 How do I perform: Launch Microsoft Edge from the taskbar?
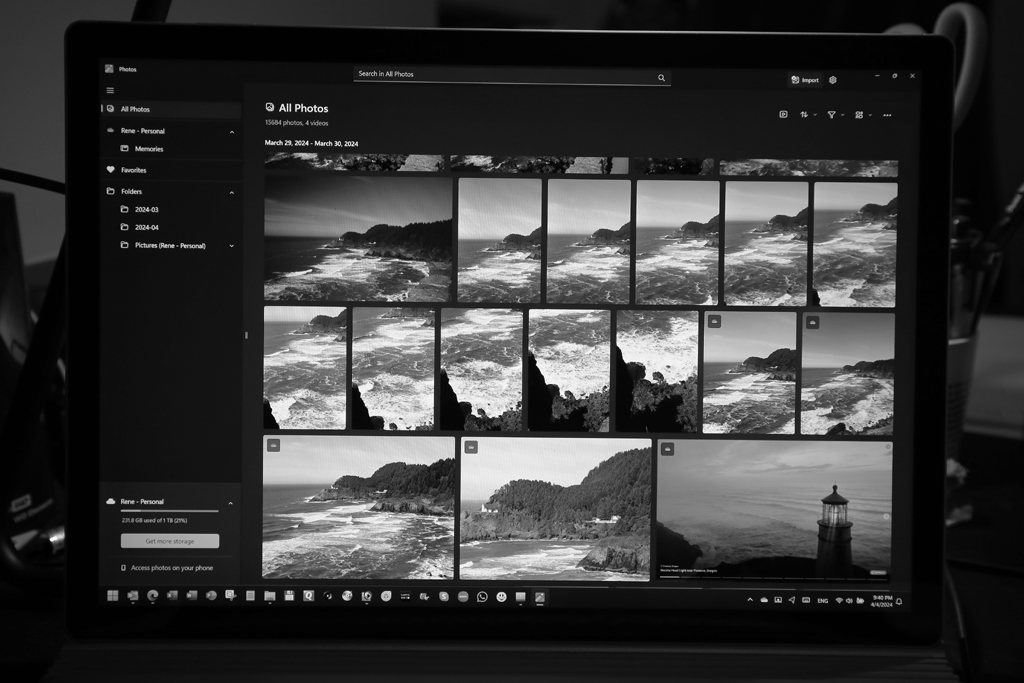pyautogui.click(x=152, y=595)
